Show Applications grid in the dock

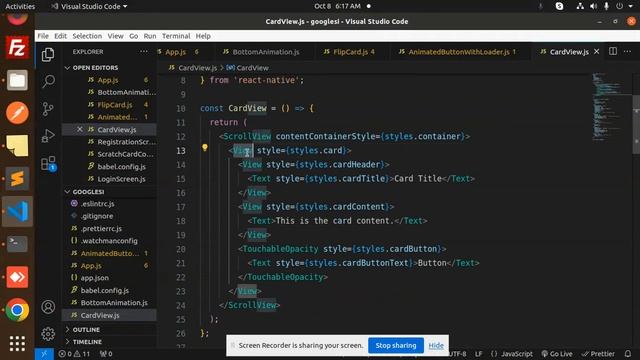(x=17, y=343)
